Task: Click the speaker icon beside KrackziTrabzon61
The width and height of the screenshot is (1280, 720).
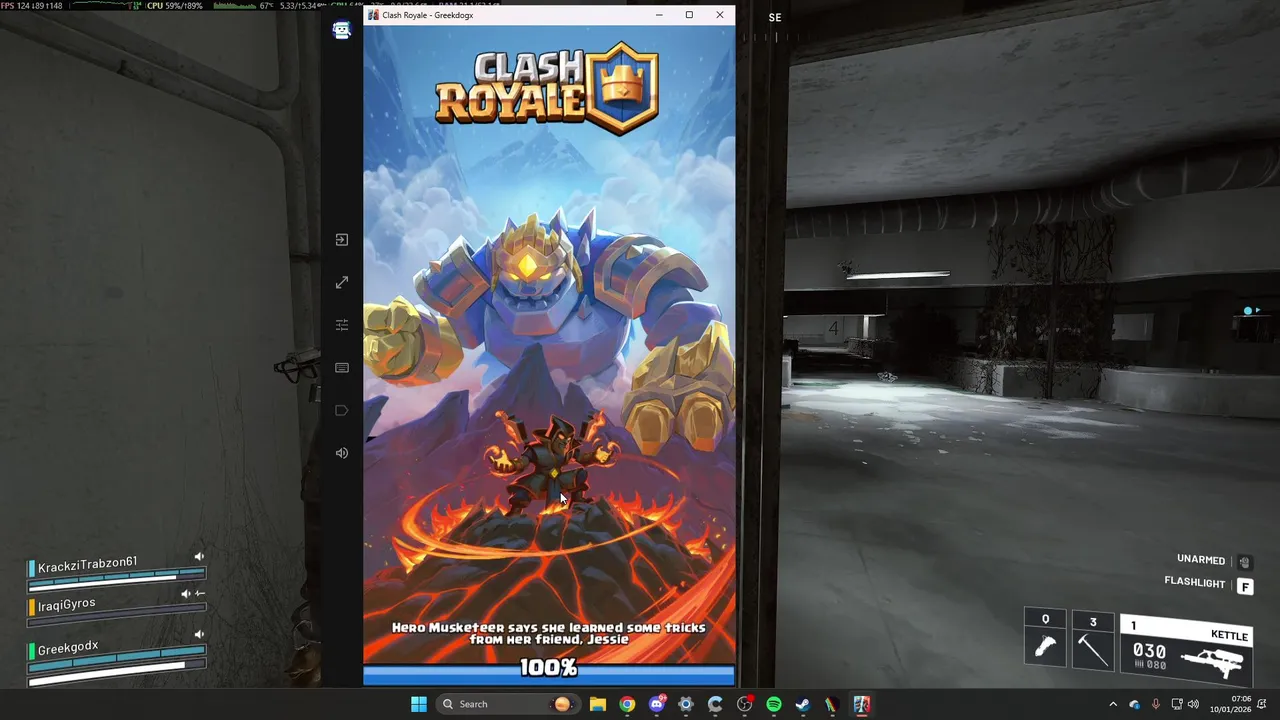Action: [x=199, y=557]
